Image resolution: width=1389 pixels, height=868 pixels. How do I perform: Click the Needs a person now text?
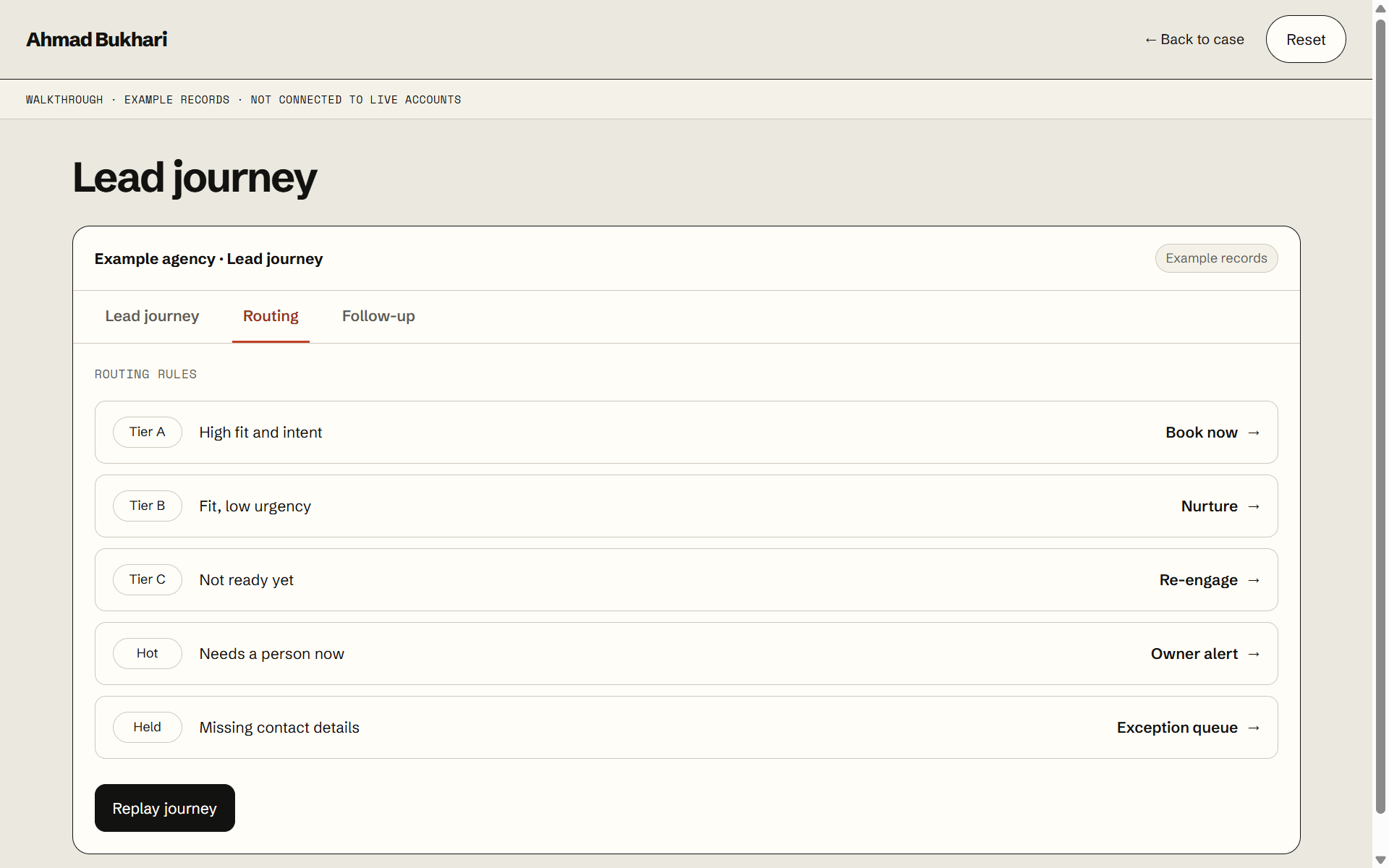coord(272,654)
